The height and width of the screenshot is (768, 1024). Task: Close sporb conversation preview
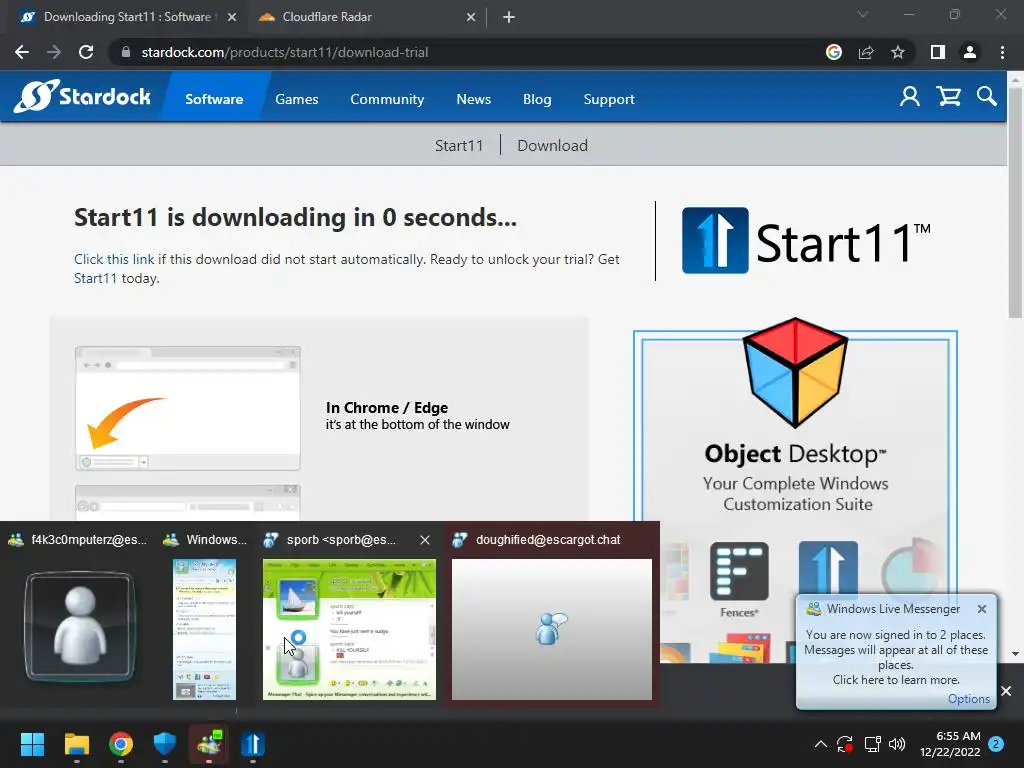tap(424, 540)
